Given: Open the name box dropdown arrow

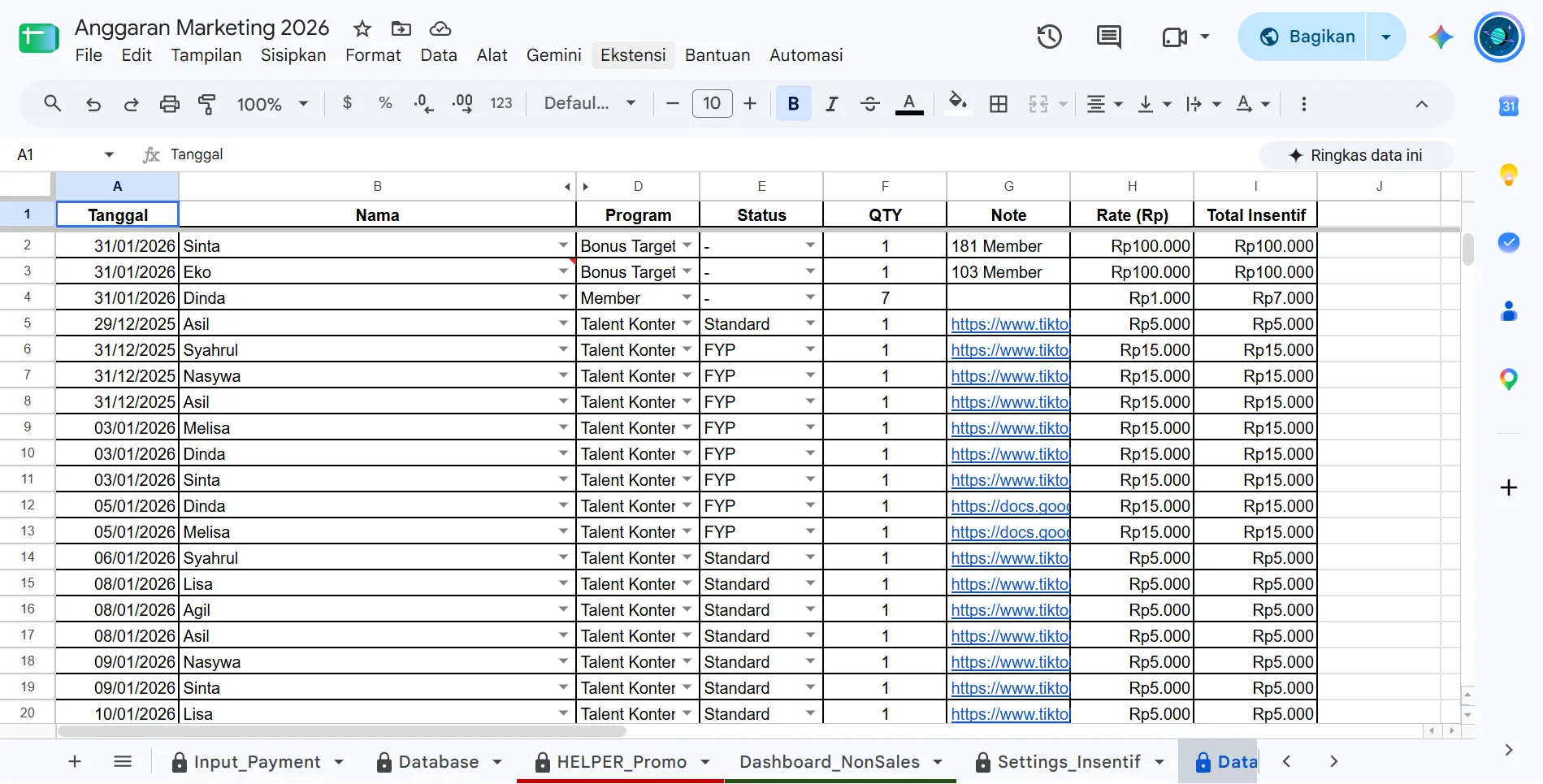Looking at the screenshot, I should (x=109, y=154).
